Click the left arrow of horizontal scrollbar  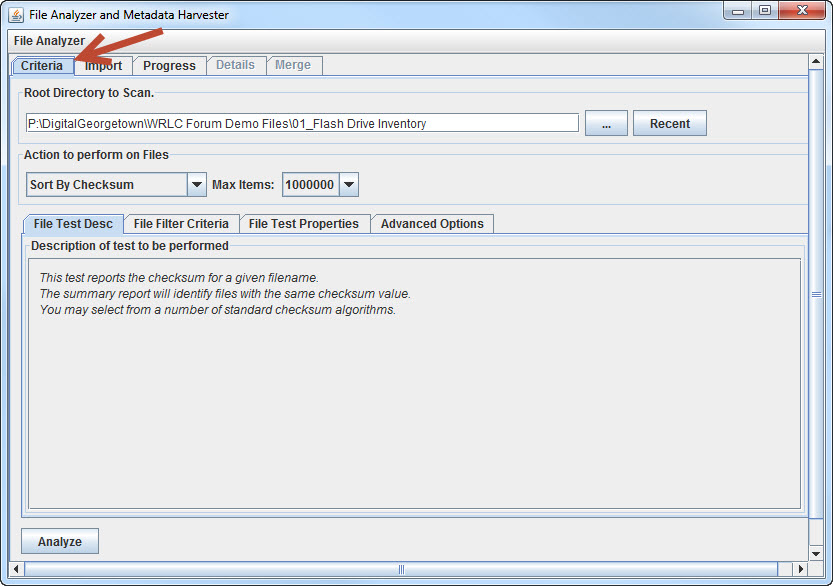click(17, 569)
